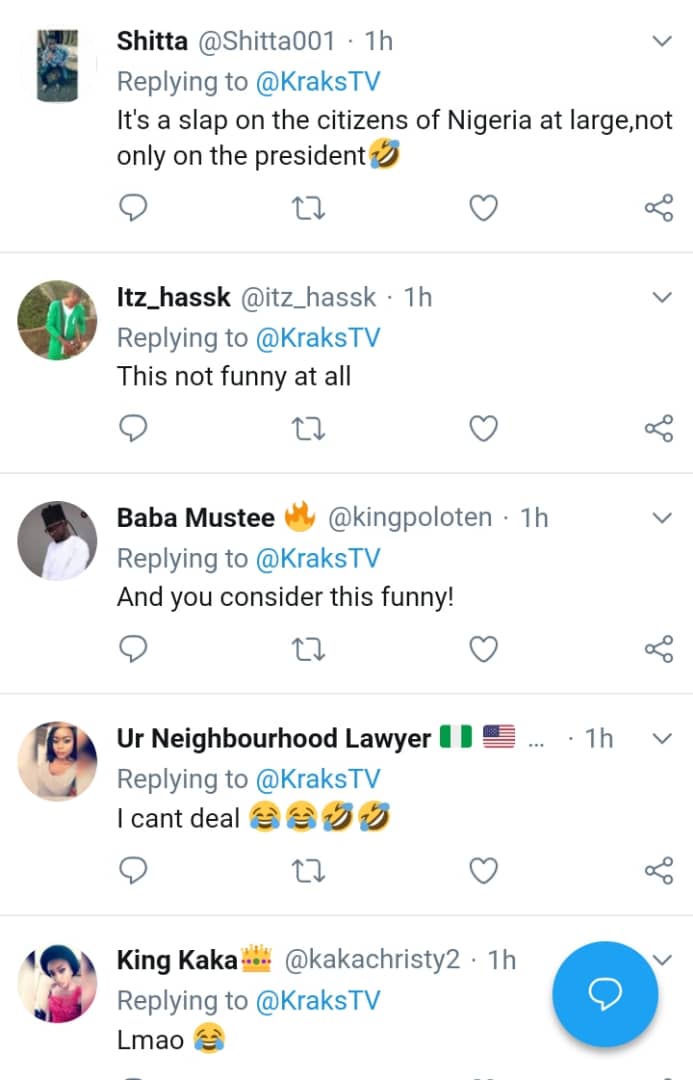Like Shitta's tweet
The width and height of the screenshot is (693, 1080).
pyautogui.click(x=484, y=208)
